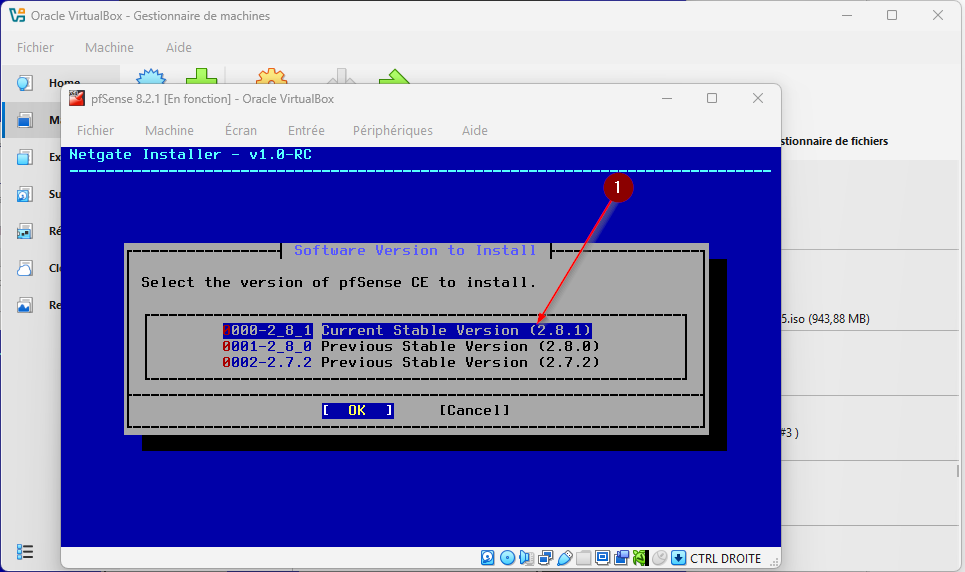Screen dimensions: 965x572
Task: Open the Machine menu in pfSense VM window
Action: [x=169, y=130]
